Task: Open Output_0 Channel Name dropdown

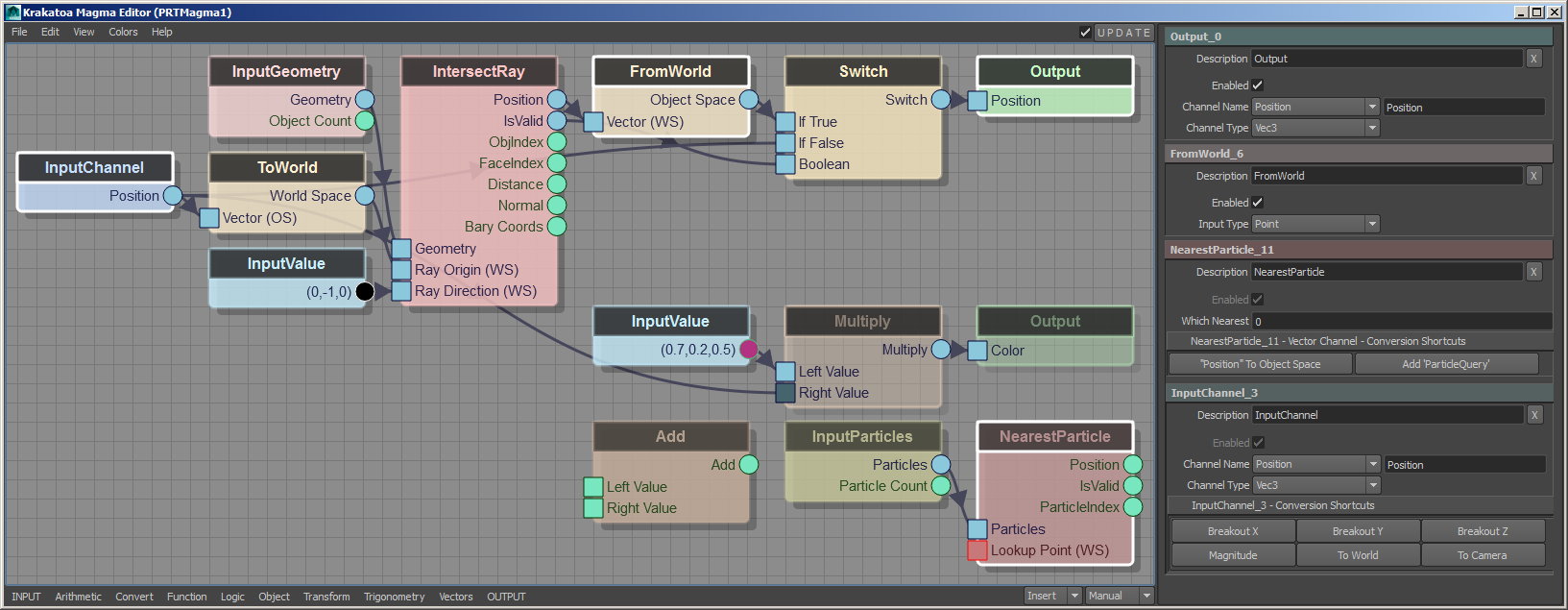Action: point(1315,107)
